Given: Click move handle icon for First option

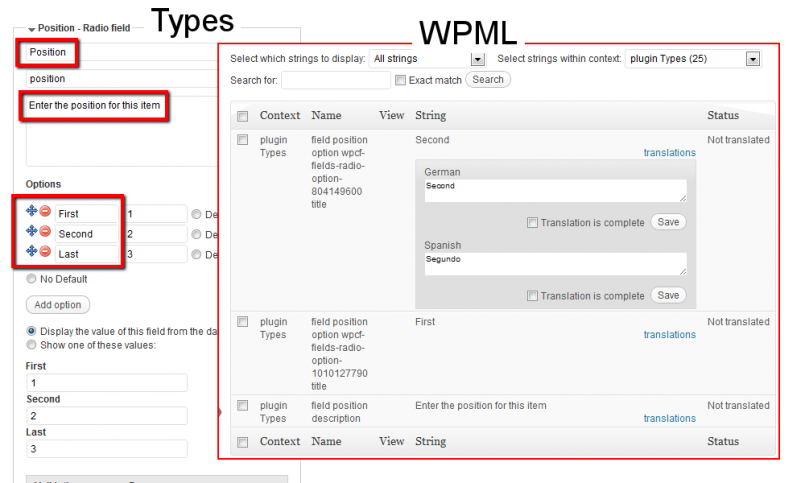Looking at the screenshot, I should point(32,210).
